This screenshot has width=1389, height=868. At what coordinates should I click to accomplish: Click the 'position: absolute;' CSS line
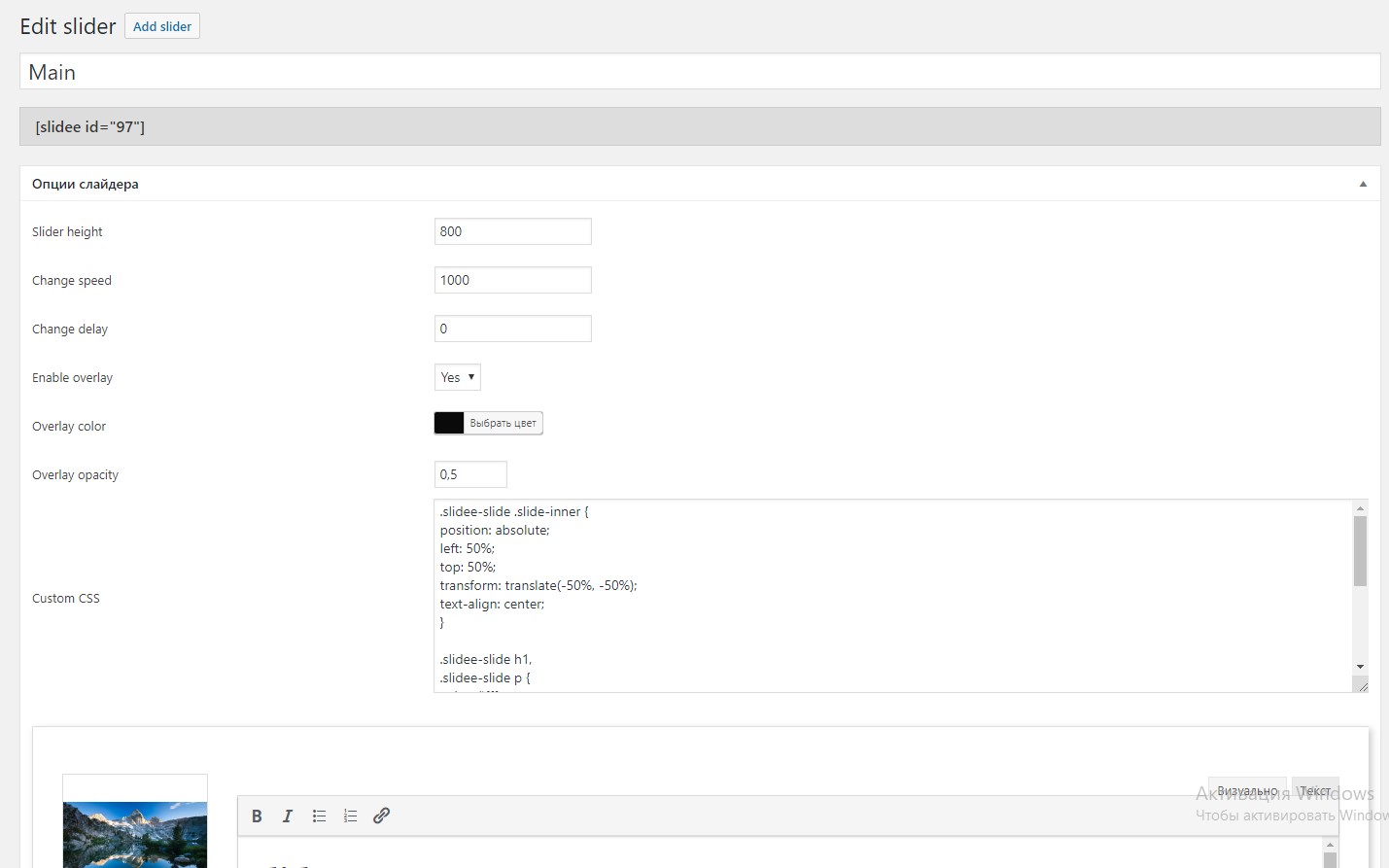[495, 530]
